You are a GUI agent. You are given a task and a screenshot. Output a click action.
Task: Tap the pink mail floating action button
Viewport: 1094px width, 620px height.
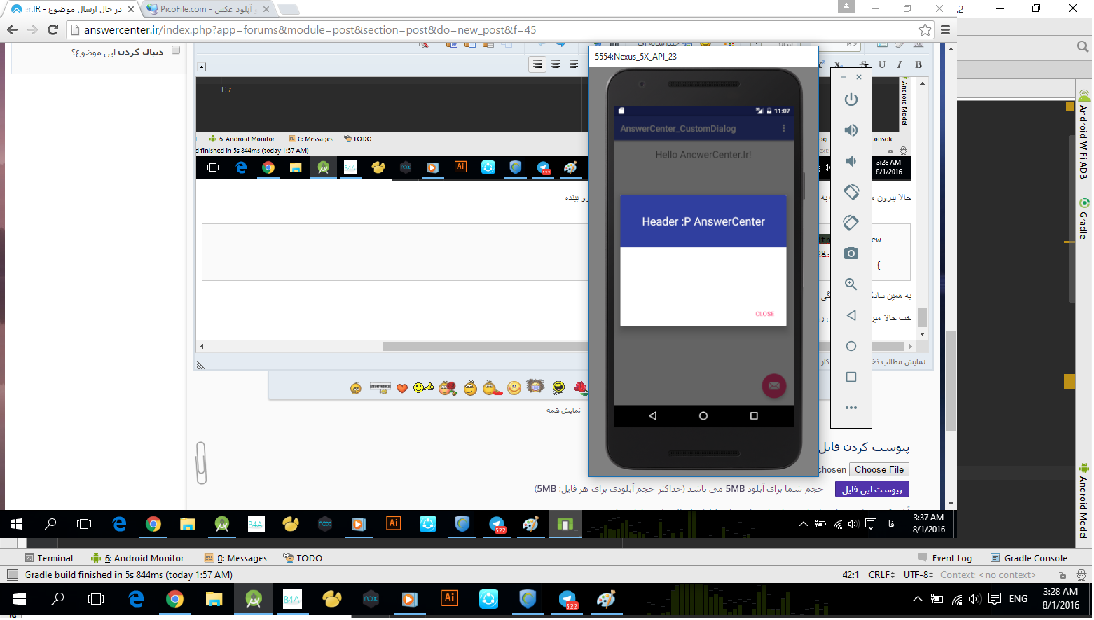(x=774, y=385)
